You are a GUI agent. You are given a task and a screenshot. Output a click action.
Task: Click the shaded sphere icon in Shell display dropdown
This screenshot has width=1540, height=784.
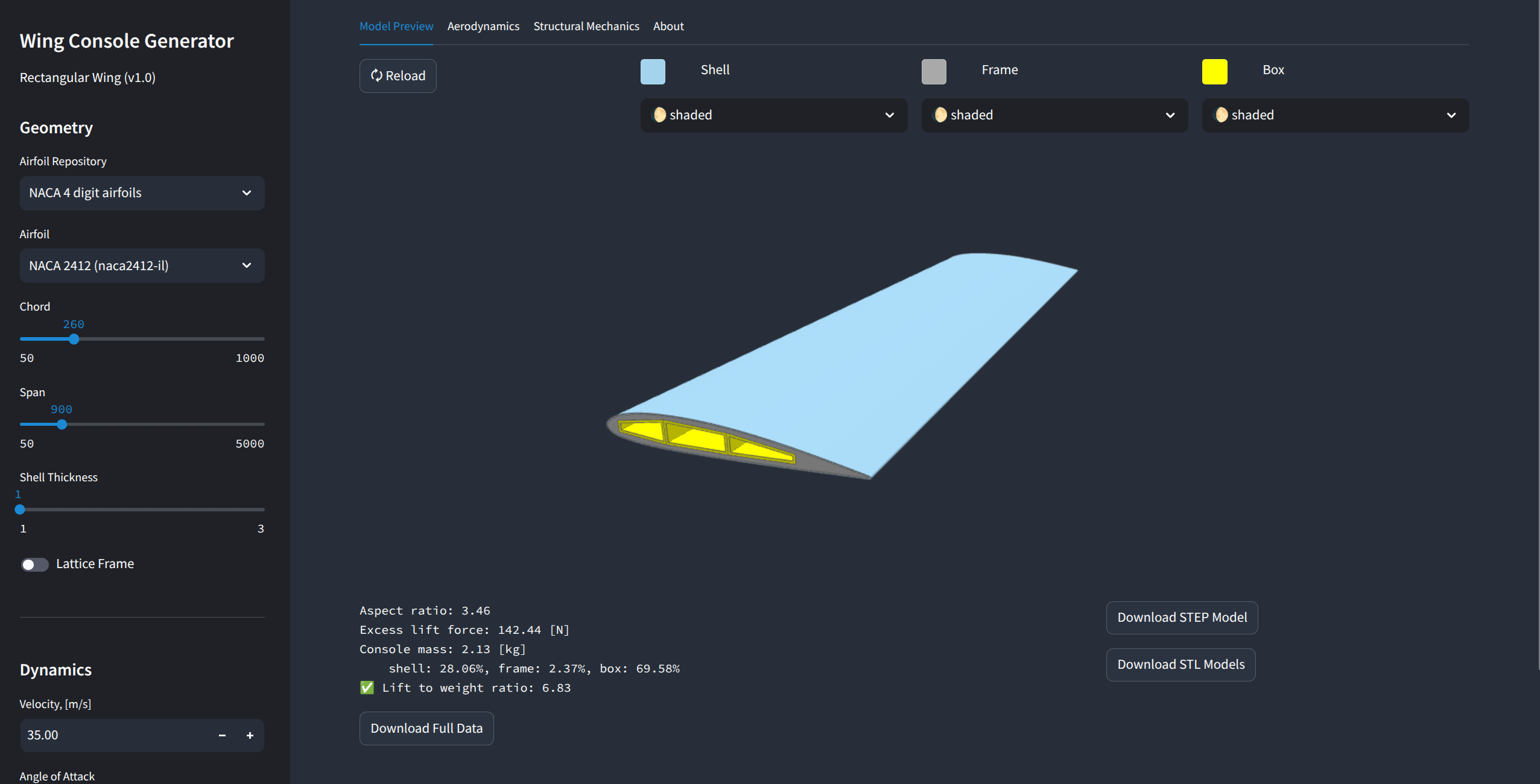point(660,115)
